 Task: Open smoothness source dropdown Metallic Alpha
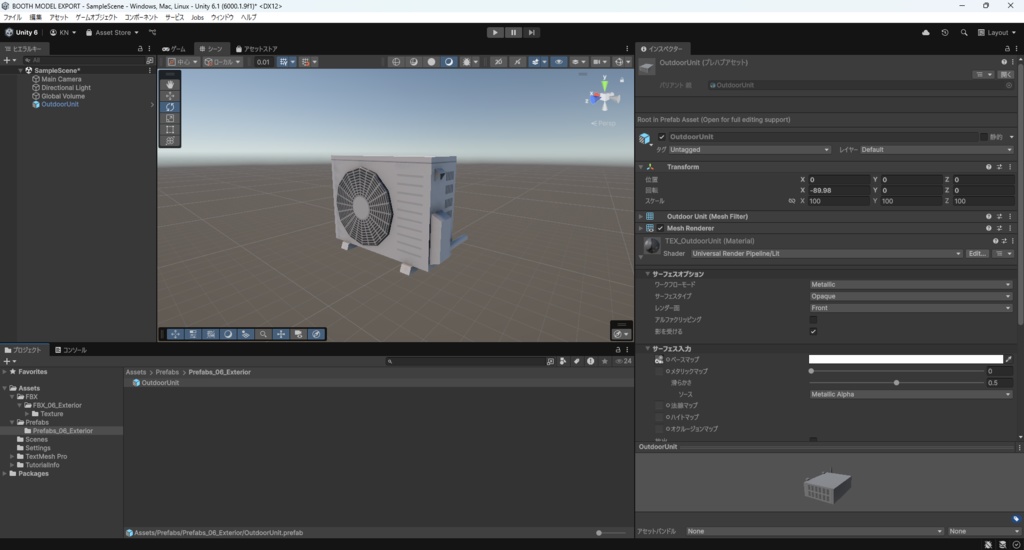tap(910, 395)
